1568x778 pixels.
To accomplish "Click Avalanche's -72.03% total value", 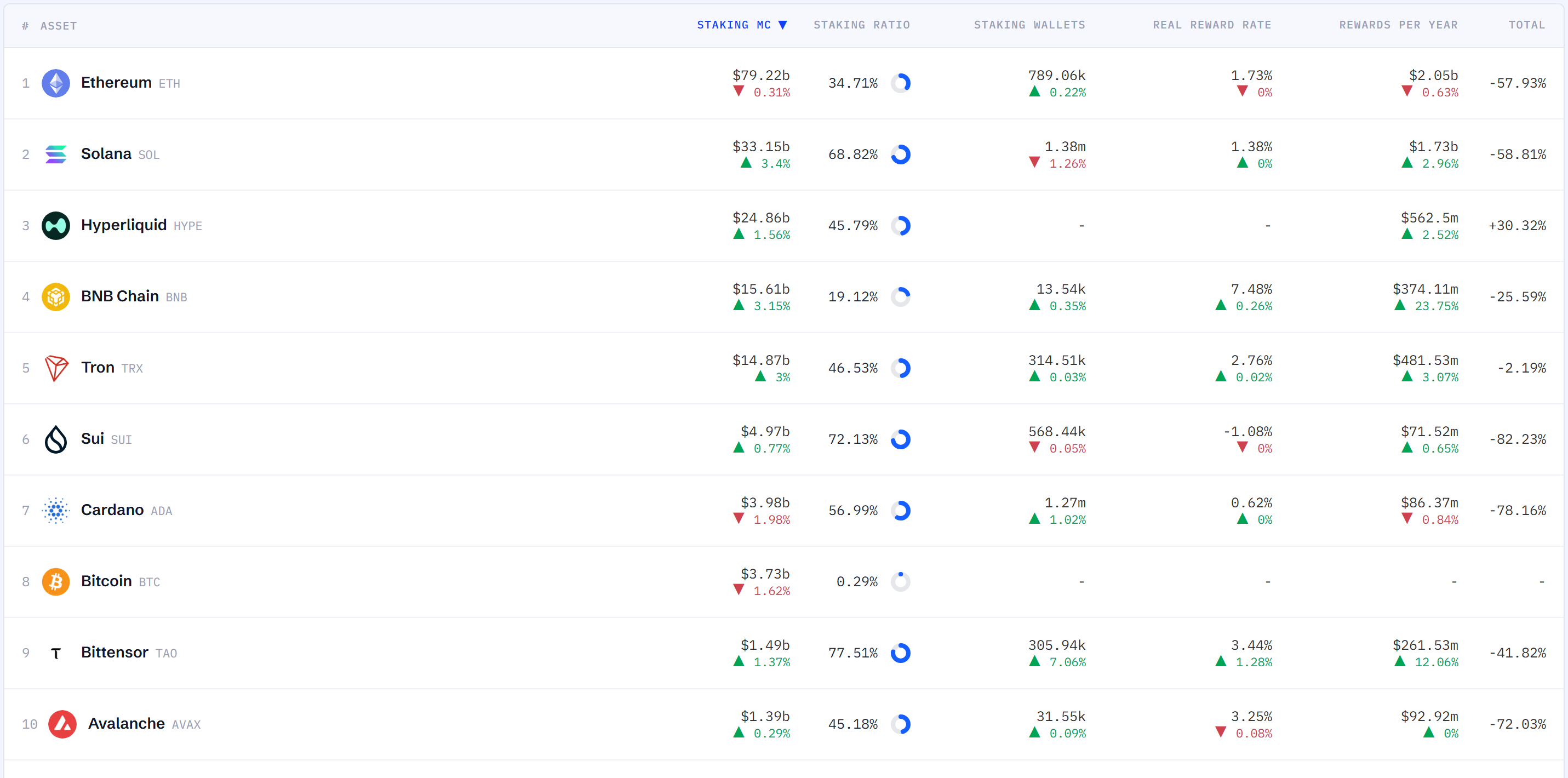I will pyautogui.click(x=1517, y=724).
